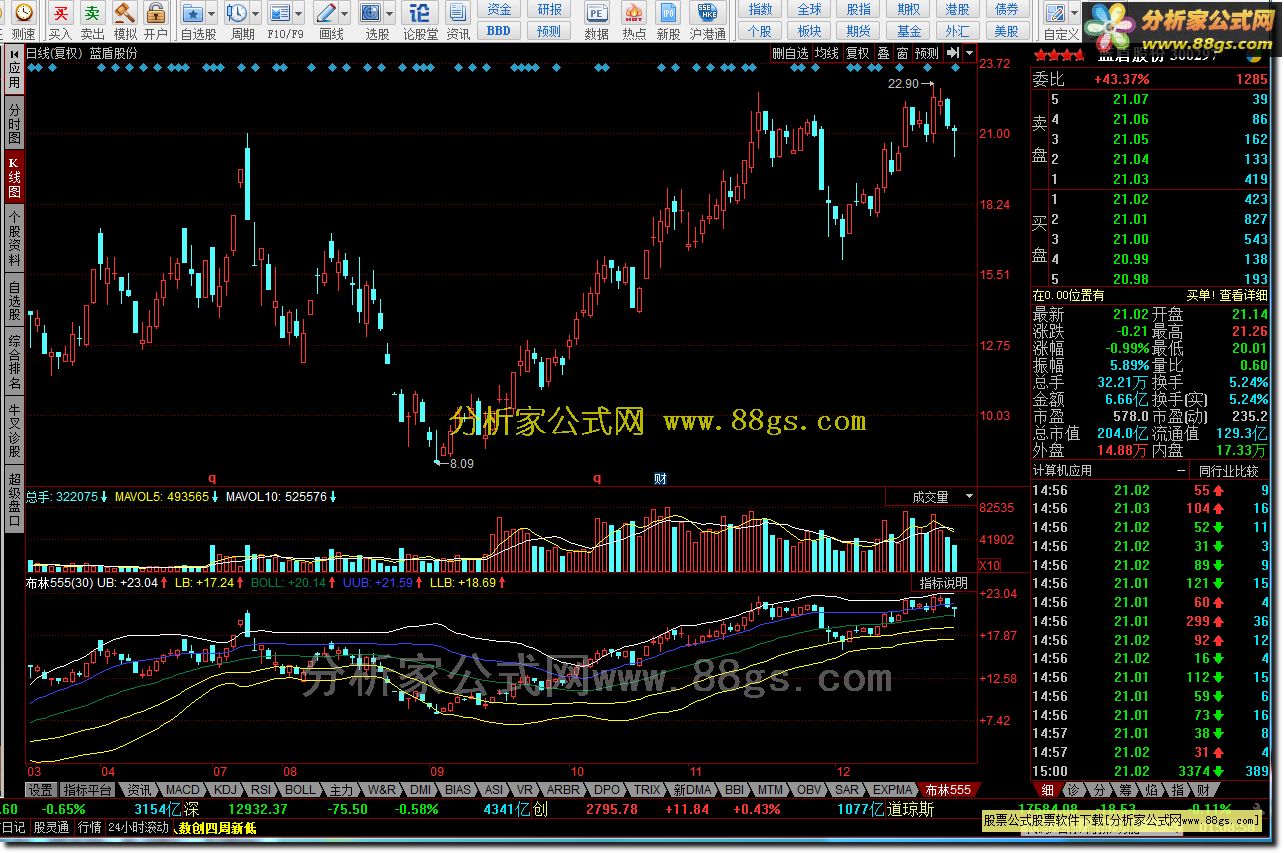Image resolution: width=1284 pixels, height=853 pixels.
Task: Expand the 自选股 dropdown arrow
Action: click(212, 13)
